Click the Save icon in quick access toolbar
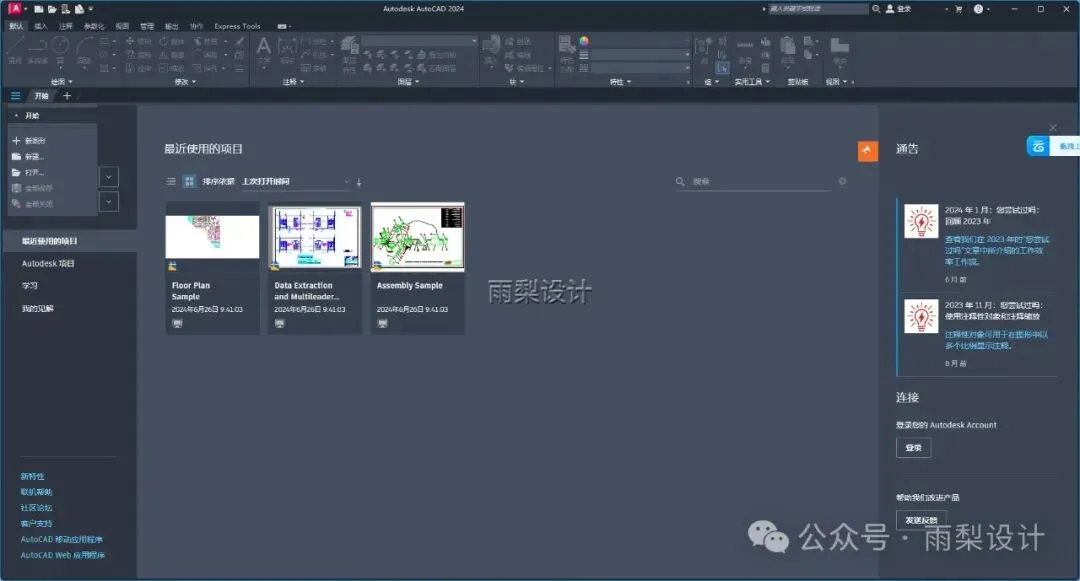This screenshot has height=581, width=1080. [65, 9]
